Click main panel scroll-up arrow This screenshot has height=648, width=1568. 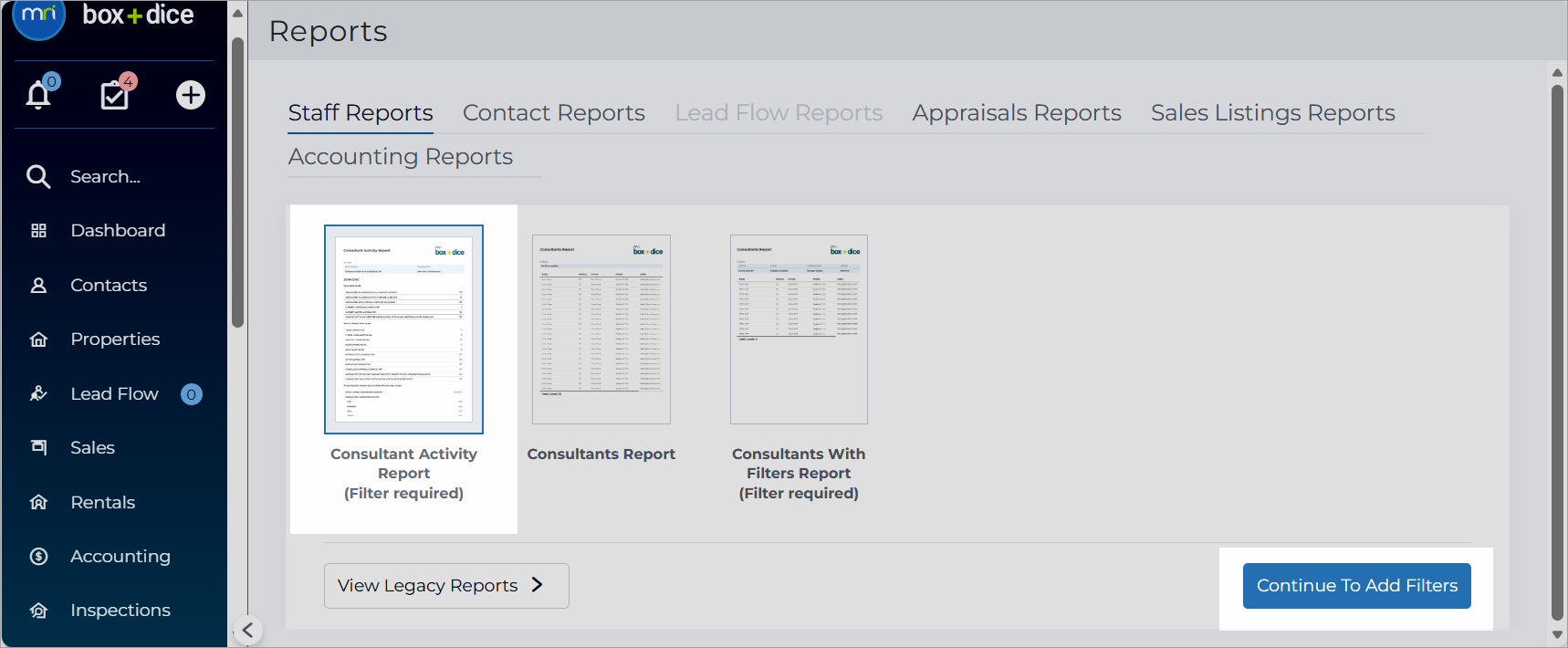click(1558, 72)
